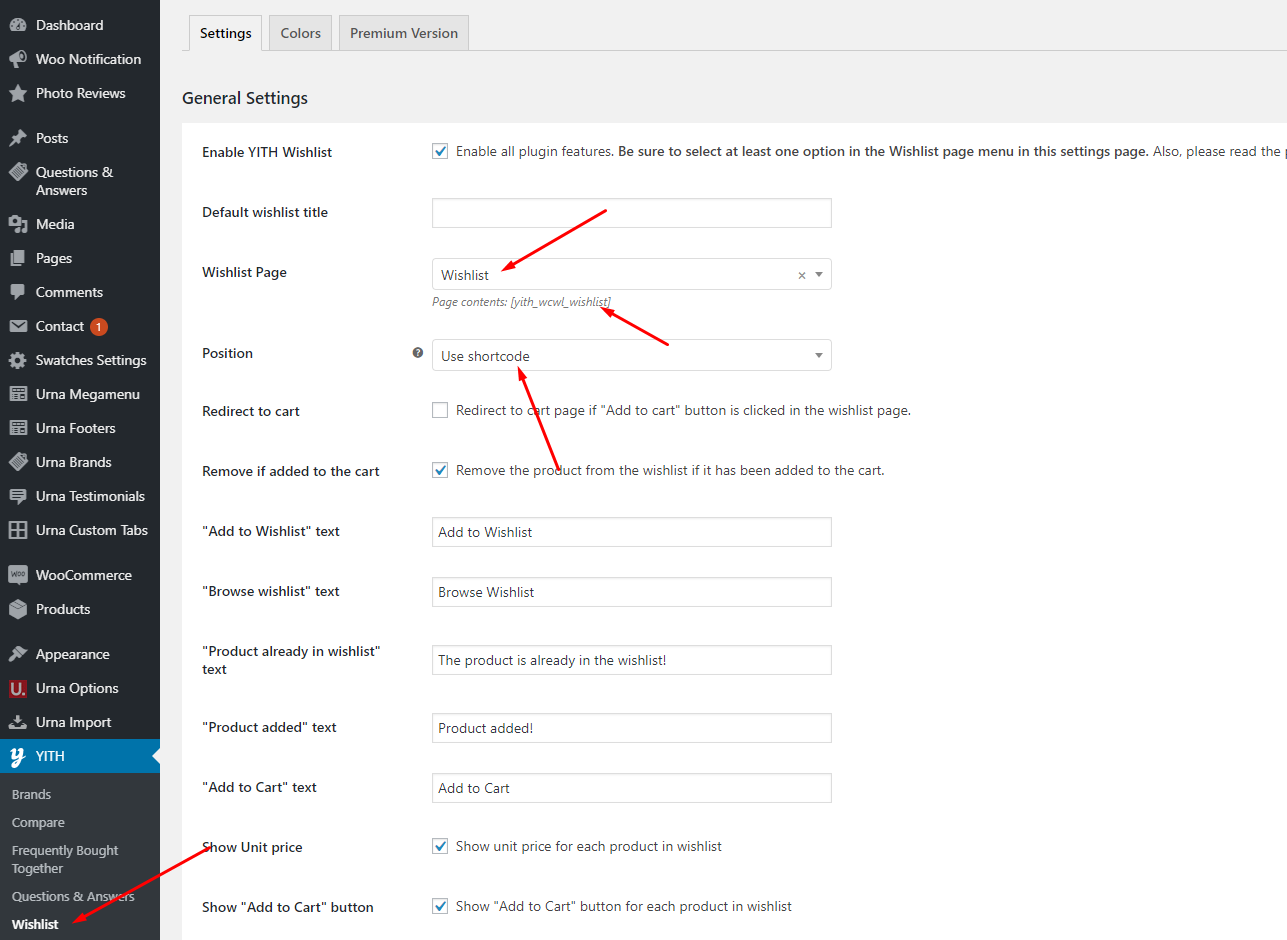Open the Posts menu label
Screen dimensions: 1287x940
[x=52, y=138]
